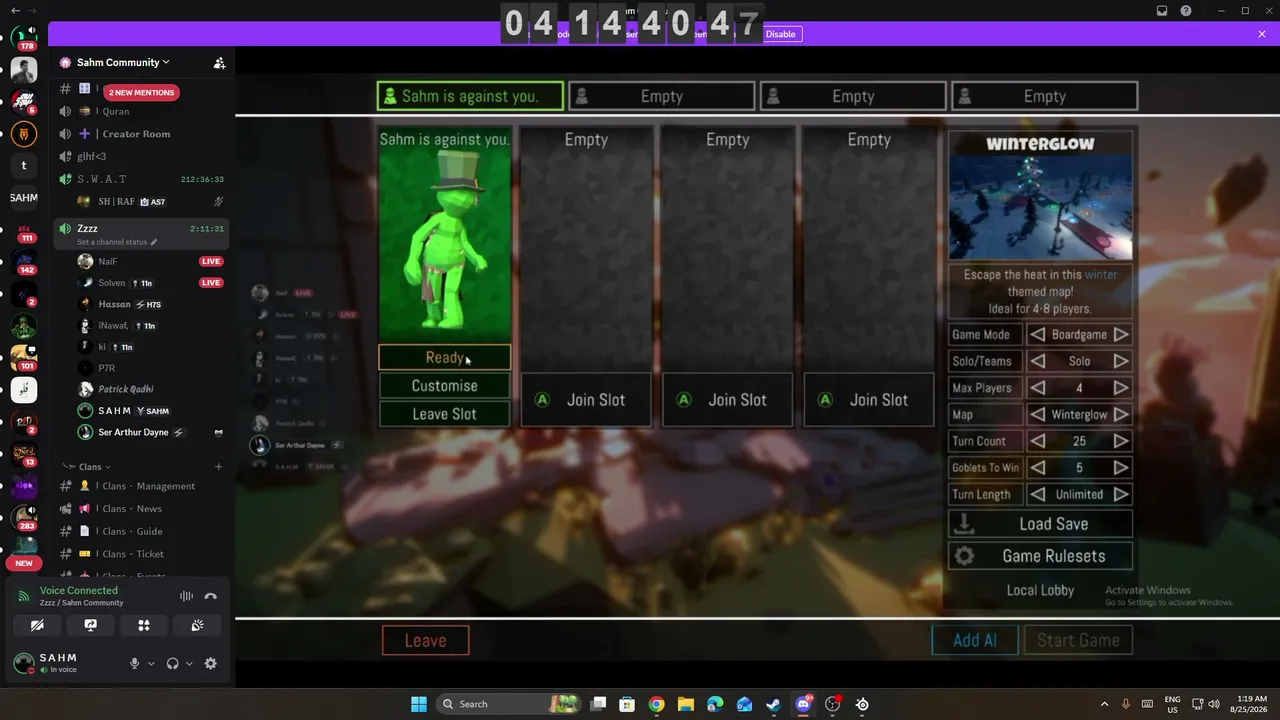Viewport: 1280px width, 720px height.
Task: Open headphone output options arrow
Action: click(189, 663)
